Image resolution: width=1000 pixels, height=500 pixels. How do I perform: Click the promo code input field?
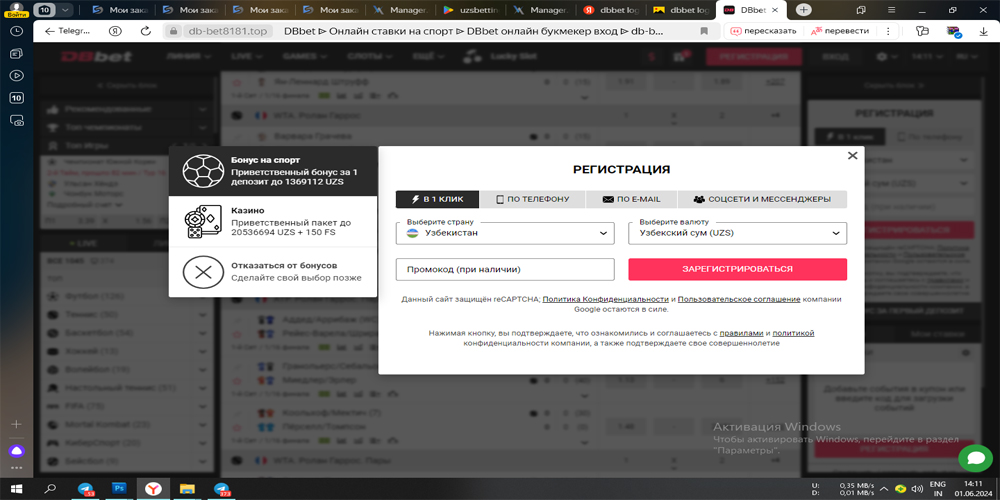(x=505, y=269)
